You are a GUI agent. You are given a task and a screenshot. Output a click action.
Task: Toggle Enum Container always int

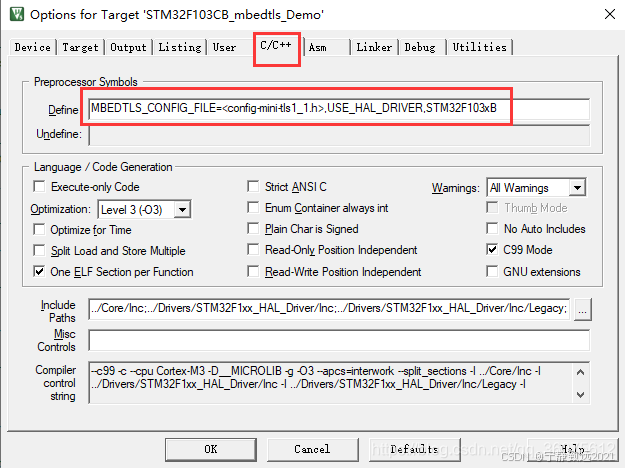(x=253, y=207)
